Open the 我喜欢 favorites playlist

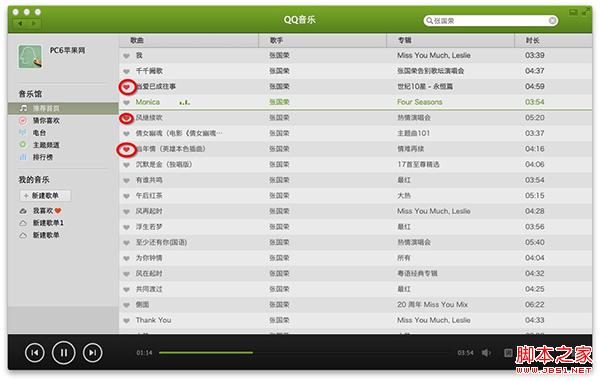click(41, 211)
